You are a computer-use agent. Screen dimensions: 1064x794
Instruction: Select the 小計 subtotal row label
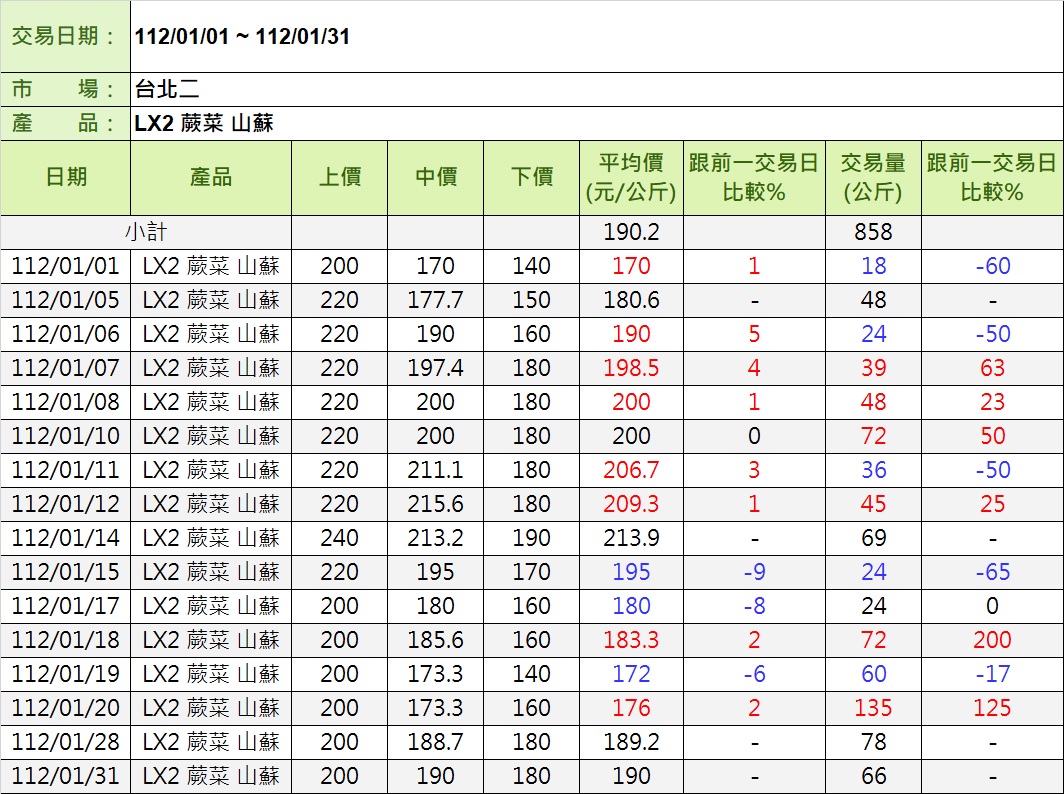[146, 232]
